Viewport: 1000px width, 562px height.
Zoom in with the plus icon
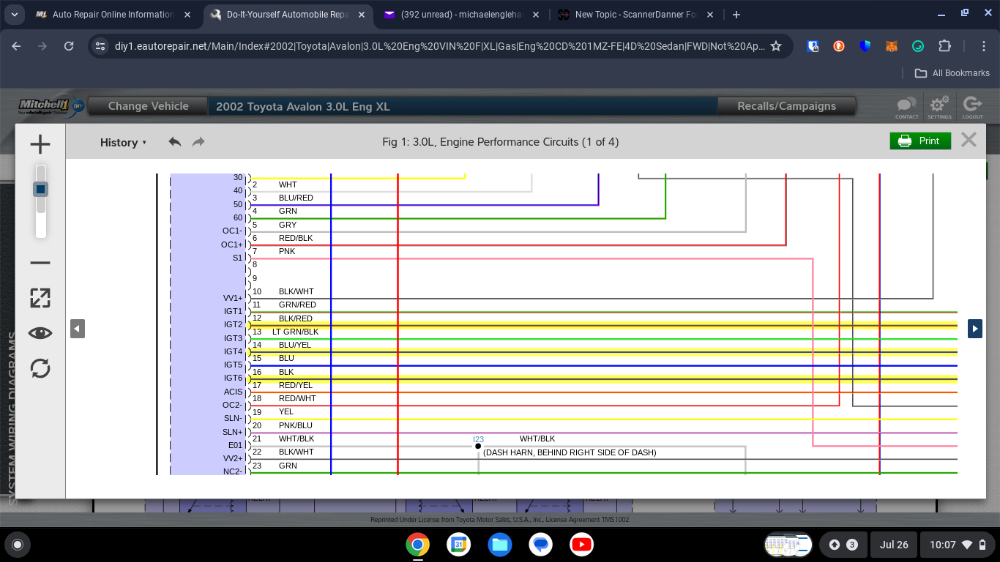click(40, 144)
